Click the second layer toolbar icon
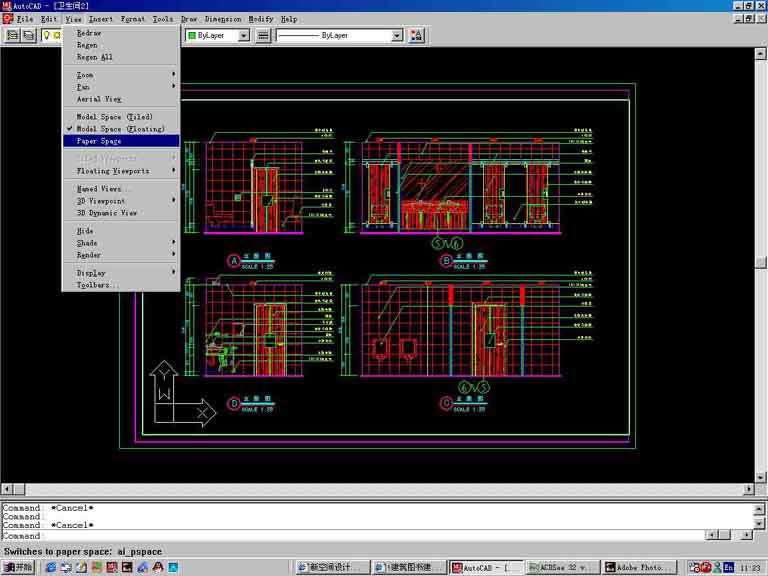 pos(29,35)
